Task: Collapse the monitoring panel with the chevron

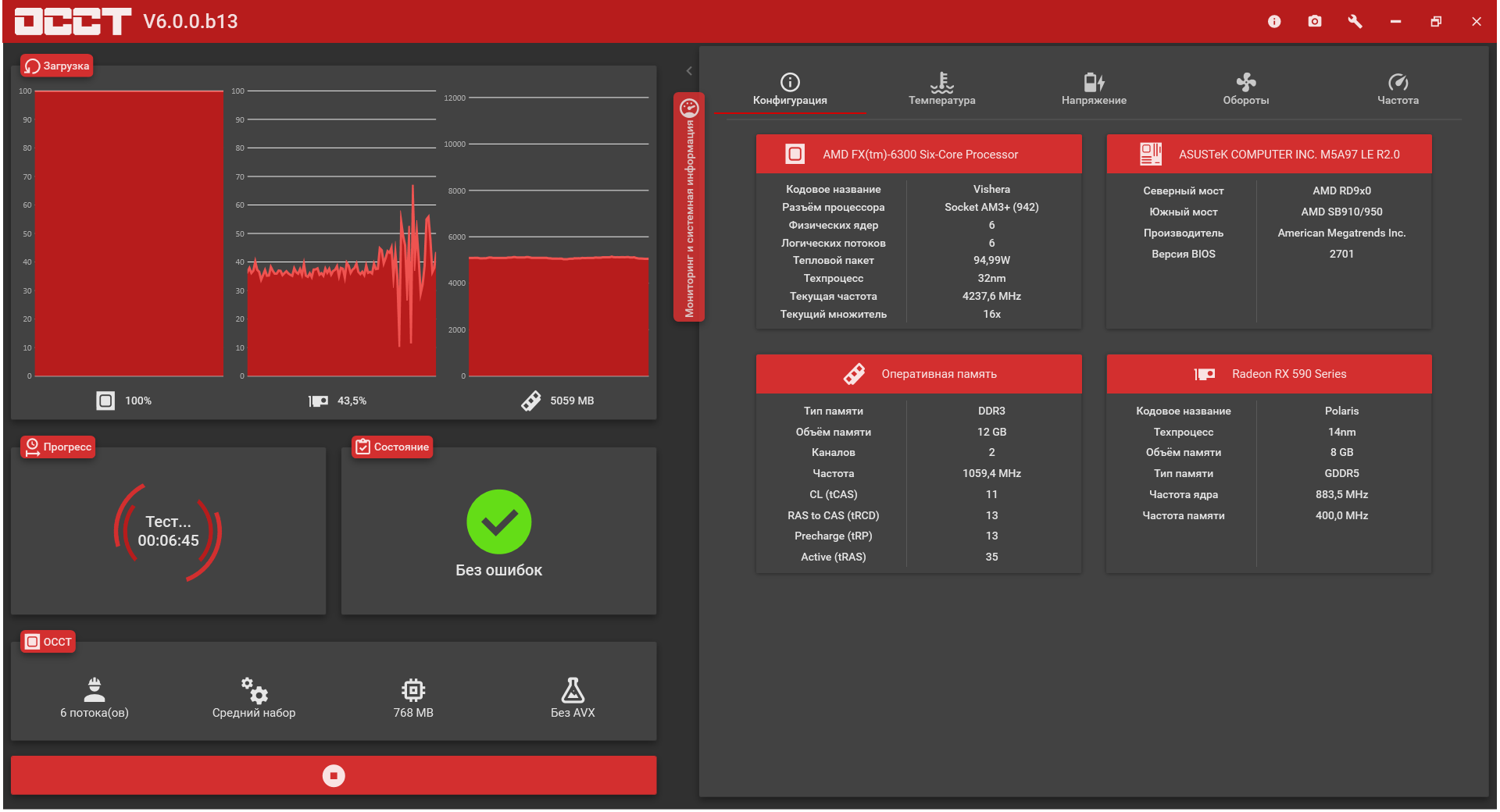Action: 689,71
